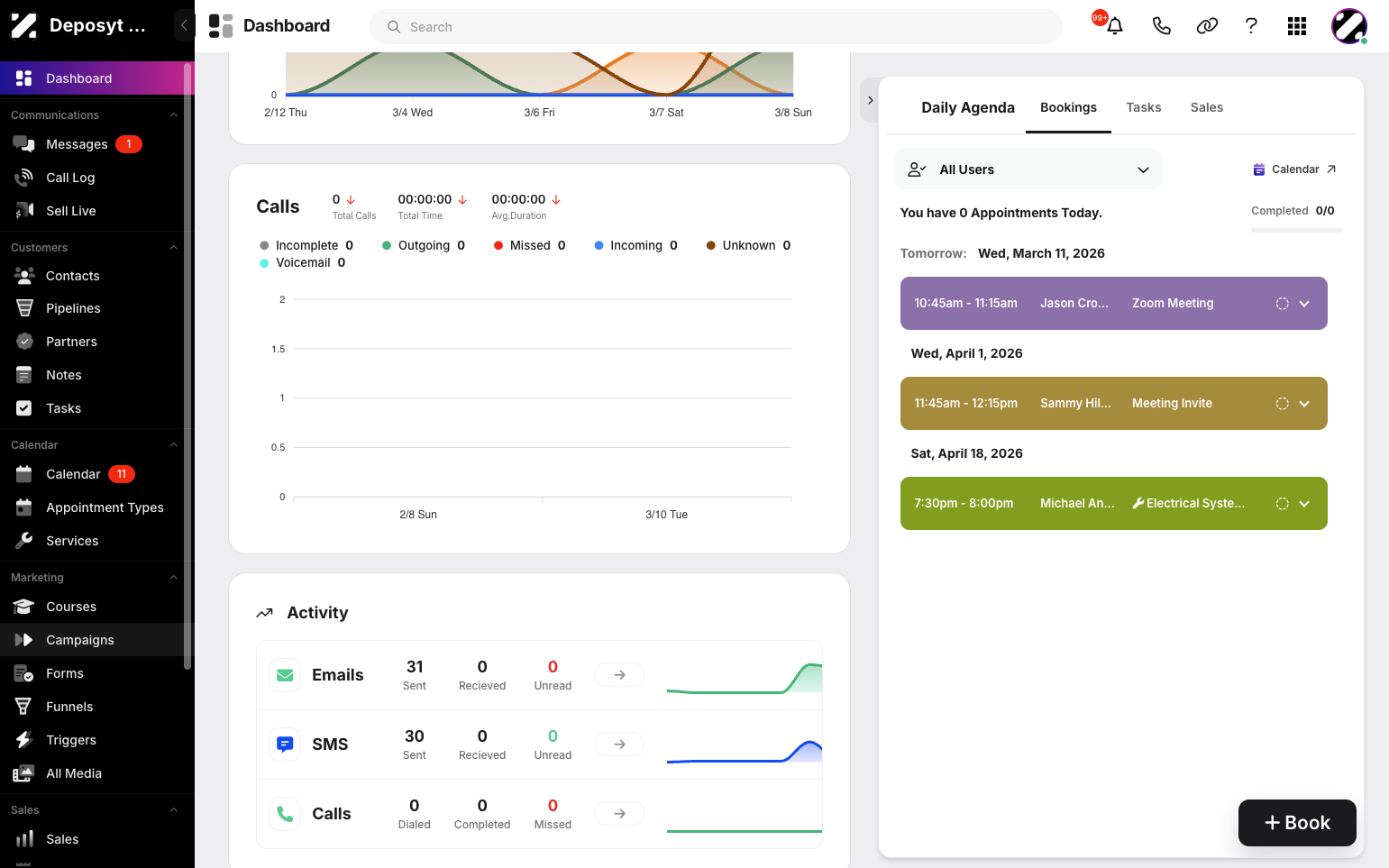Click the phone dialer icon in header

1161,26
